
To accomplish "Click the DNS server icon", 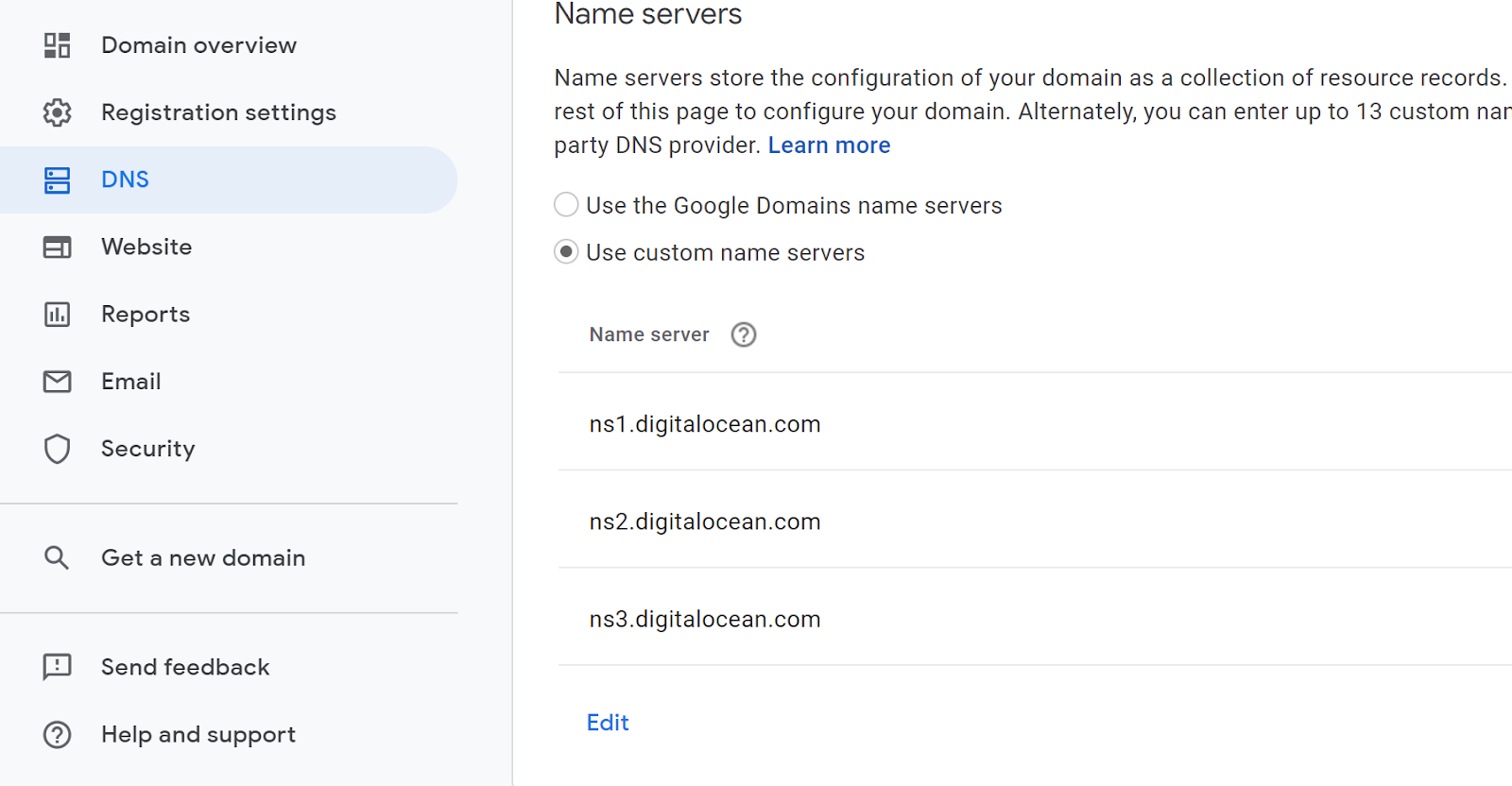I will (57, 179).
